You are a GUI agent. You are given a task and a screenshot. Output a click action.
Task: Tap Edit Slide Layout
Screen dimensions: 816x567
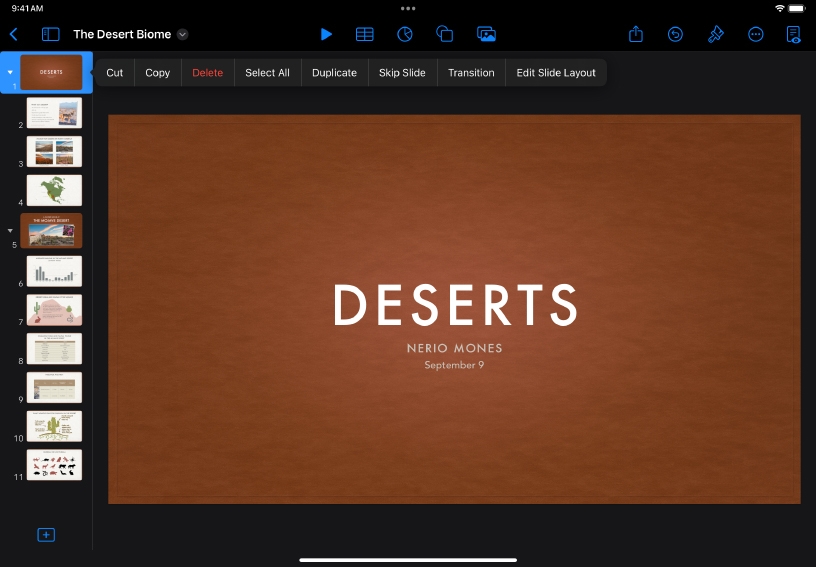click(x=555, y=73)
